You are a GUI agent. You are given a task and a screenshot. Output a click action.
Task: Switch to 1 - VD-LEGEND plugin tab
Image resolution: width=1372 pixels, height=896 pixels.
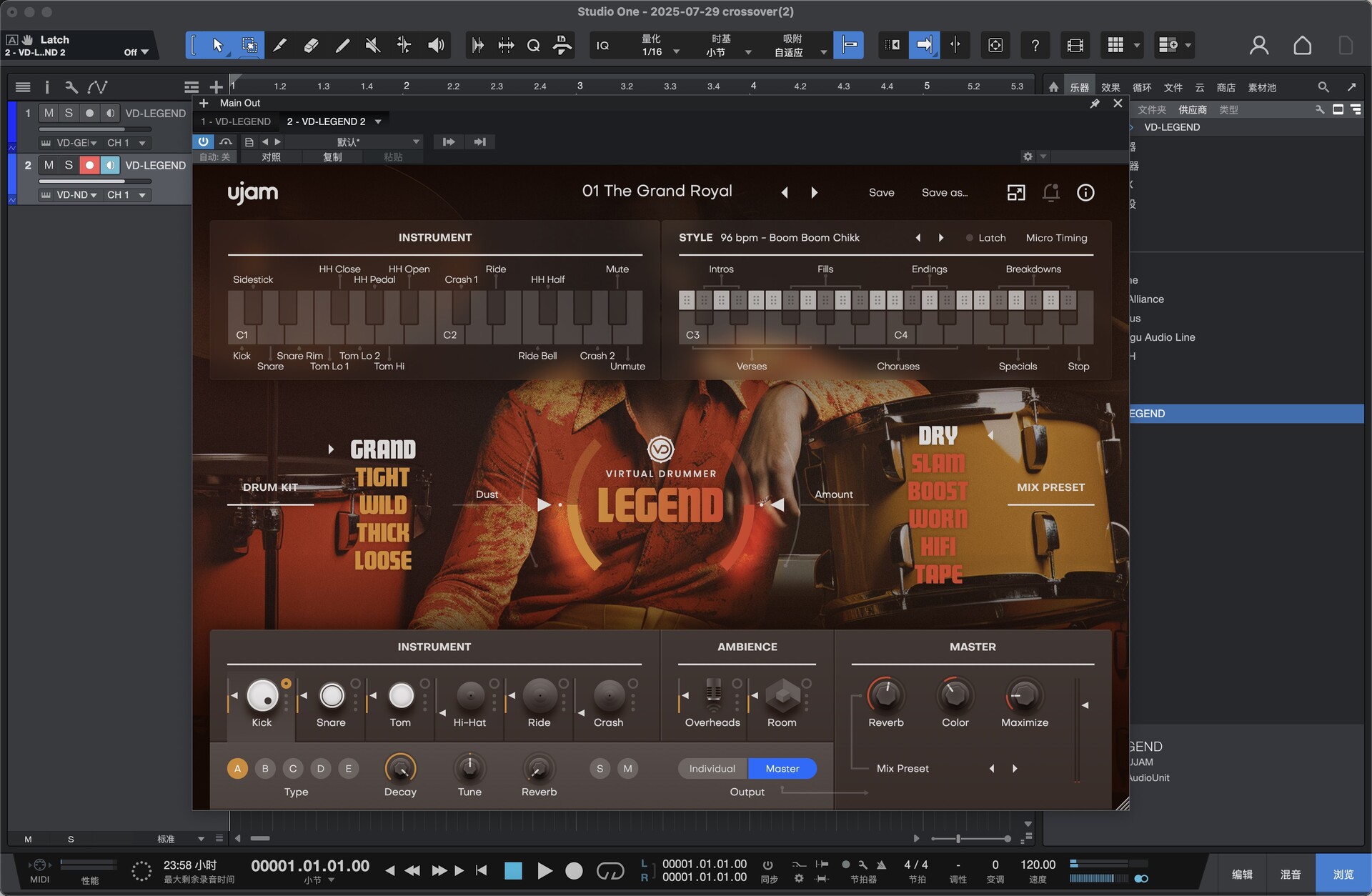point(236,121)
